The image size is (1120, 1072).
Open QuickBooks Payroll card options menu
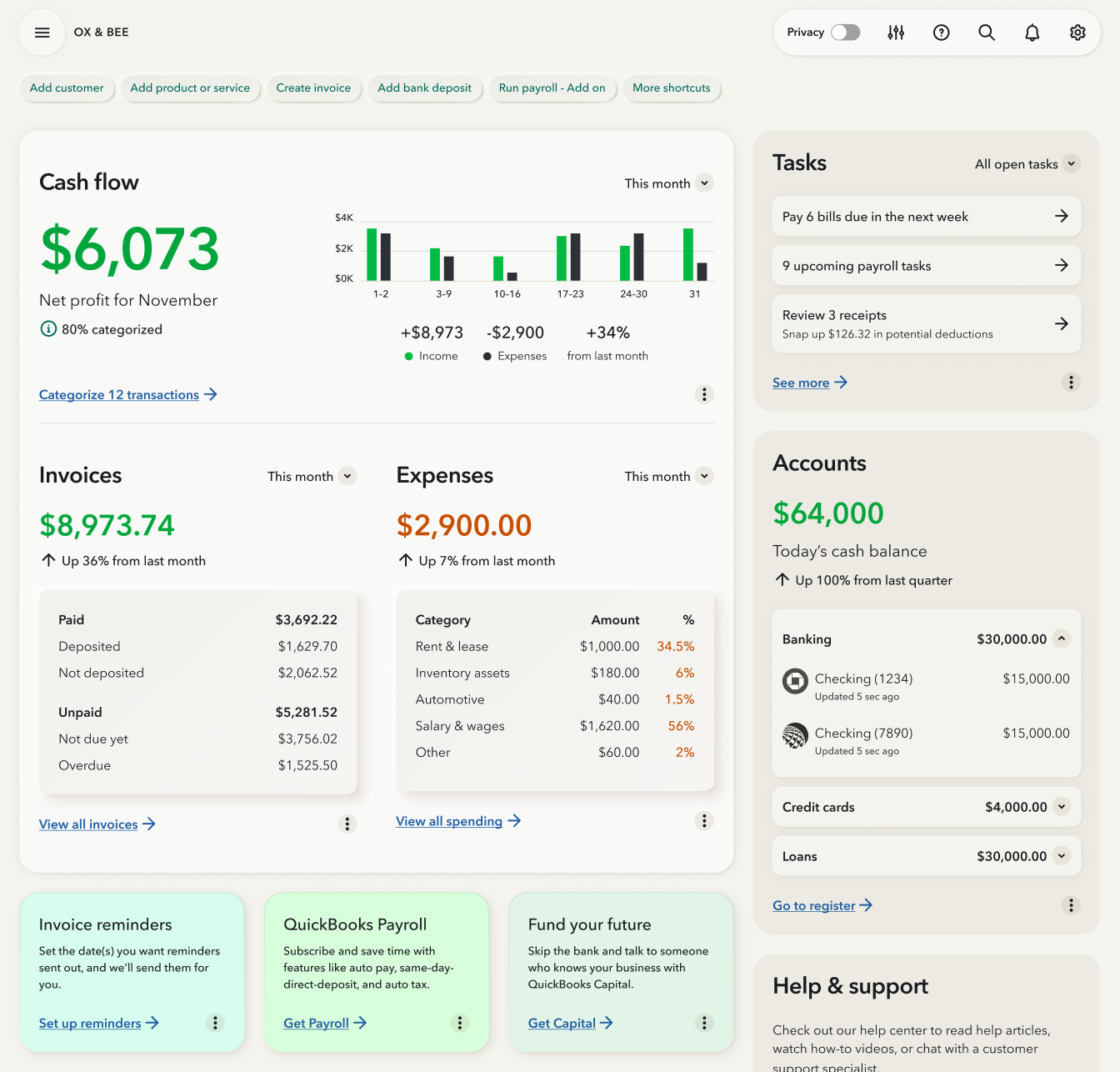point(460,1023)
